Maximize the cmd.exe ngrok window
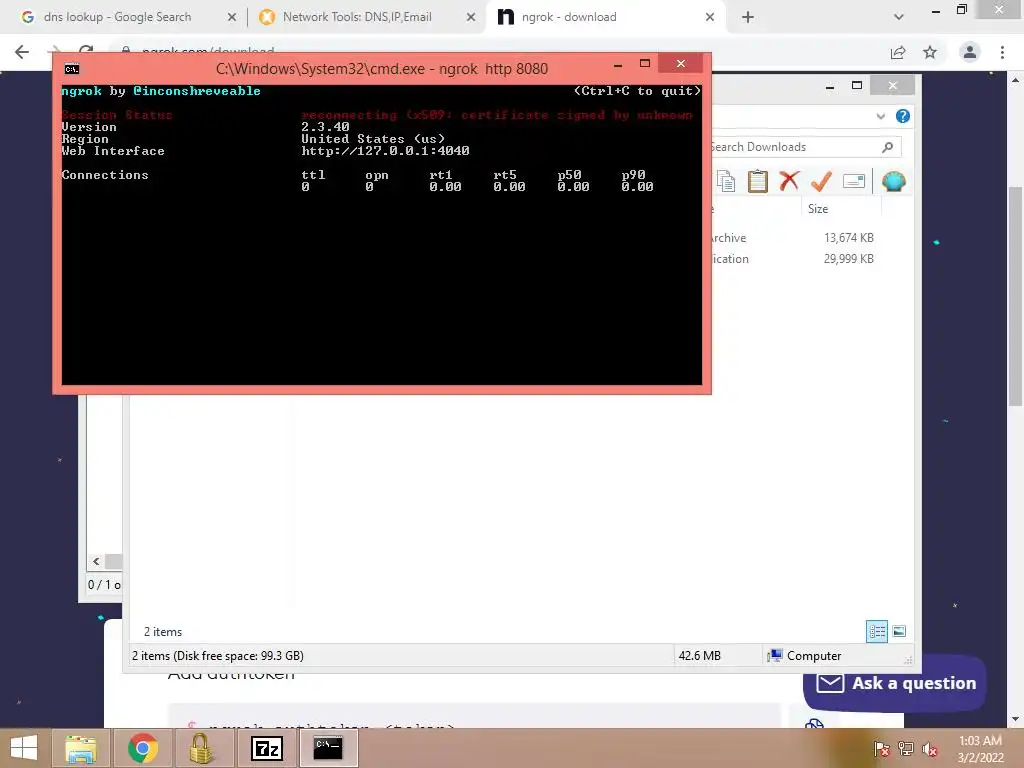Viewport: 1024px width, 768px height. tap(645, 63)
